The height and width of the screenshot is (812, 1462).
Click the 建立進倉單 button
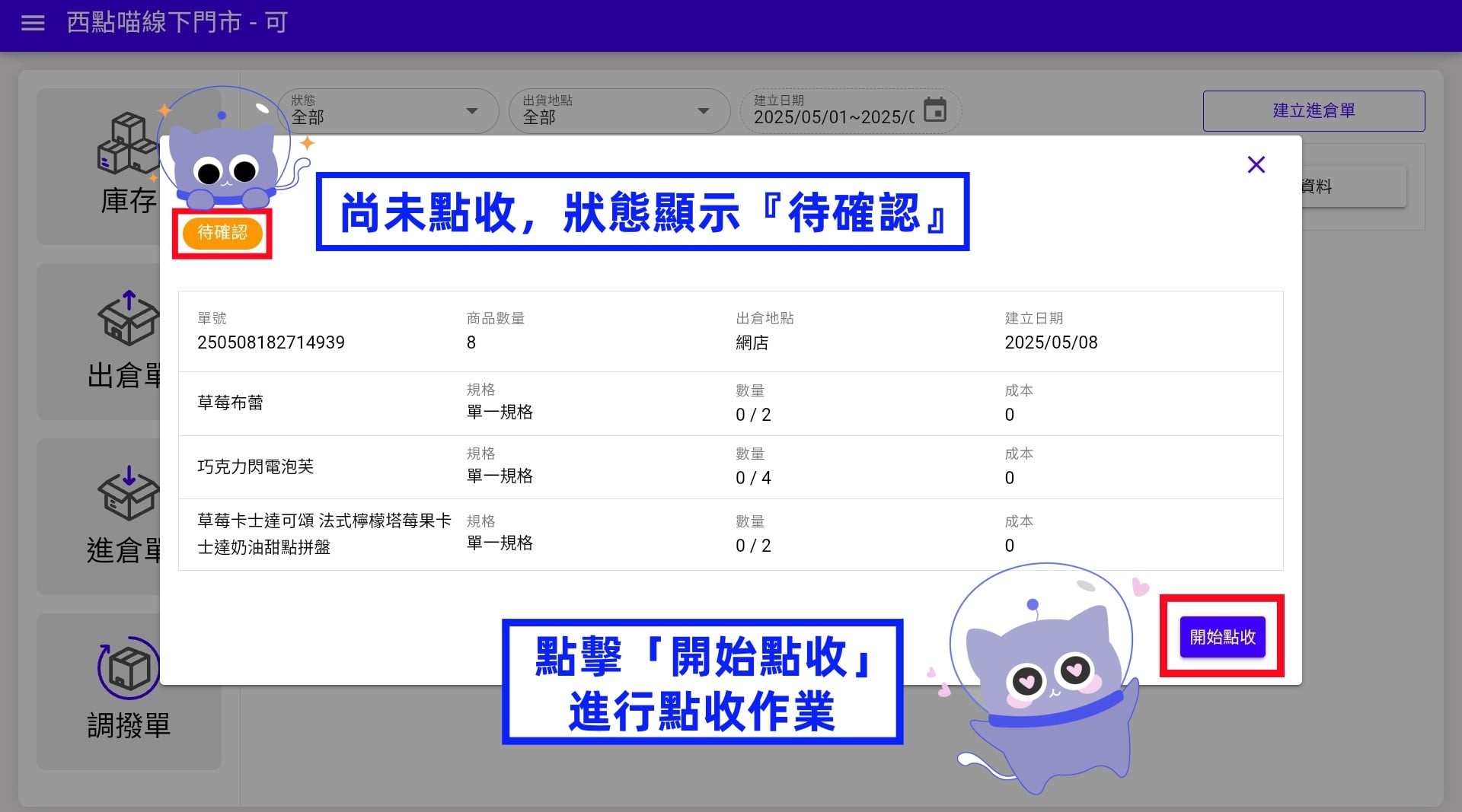point(1314,111)
